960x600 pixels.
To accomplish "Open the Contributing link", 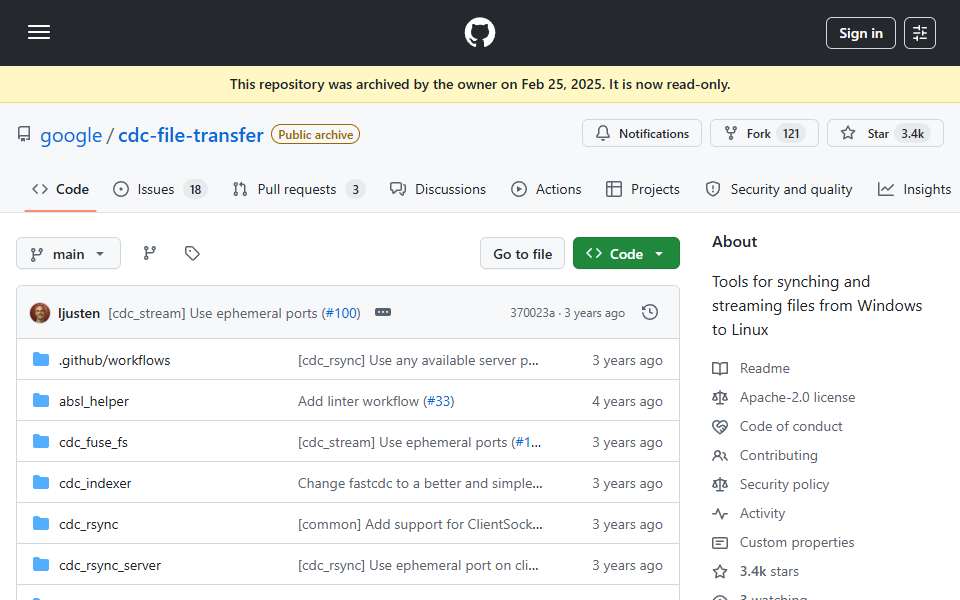I will click(778, 456).
